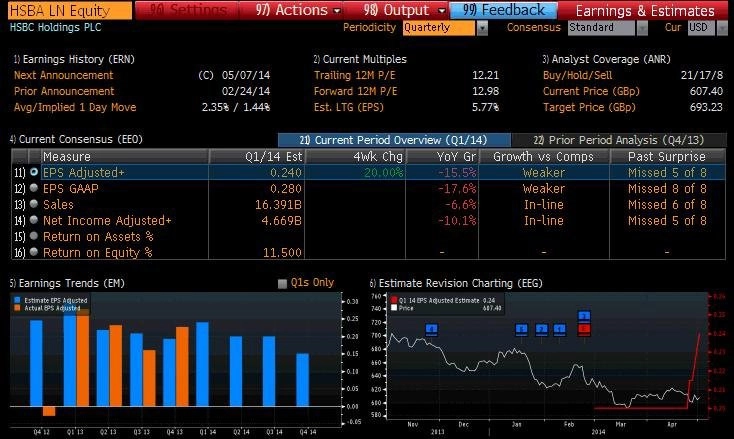Select the Net Income Adjusted+ radio button
Viewport: 734px width, 439px height.
[x=34, y=220]
